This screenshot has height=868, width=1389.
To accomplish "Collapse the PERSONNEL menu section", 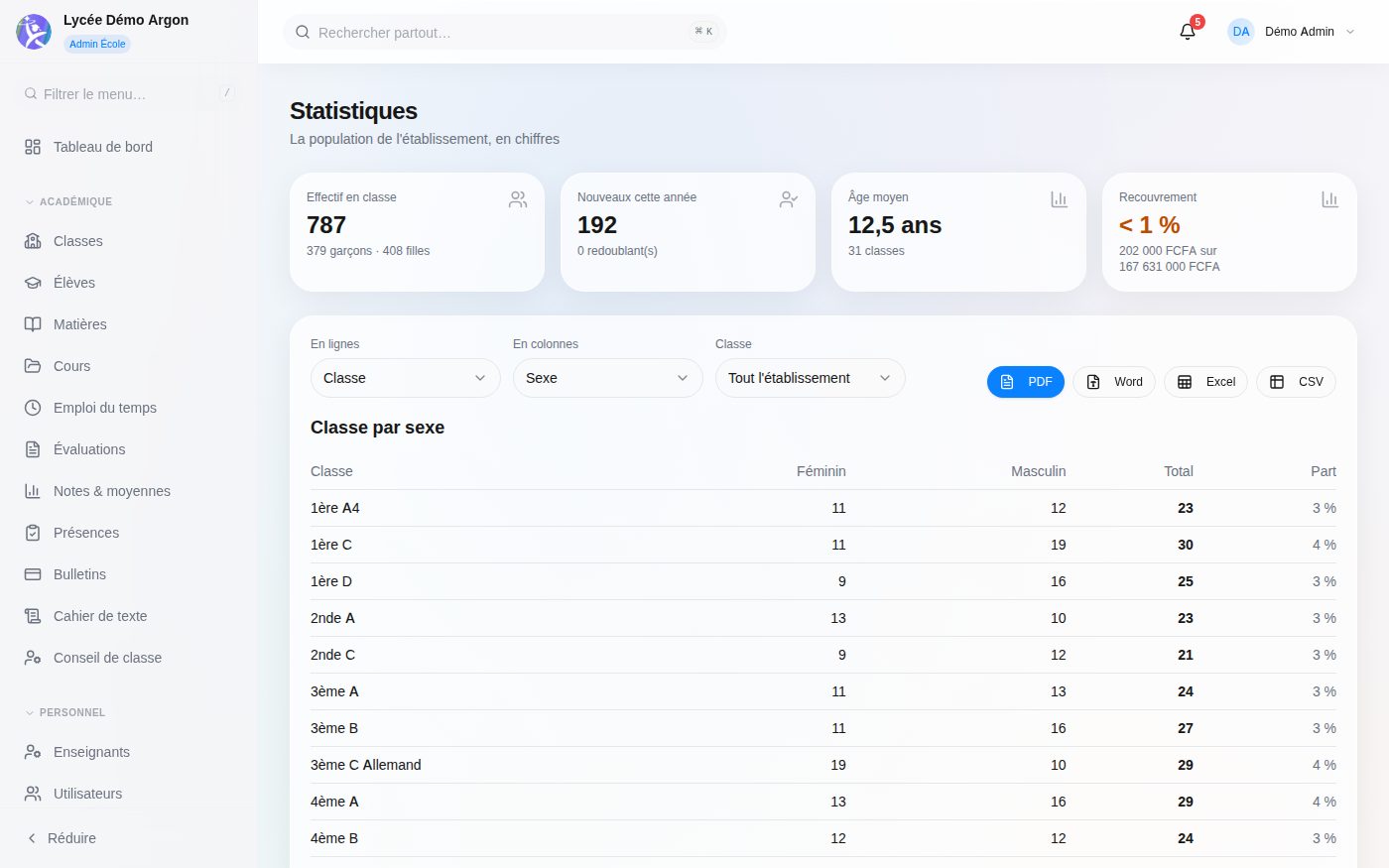I will click(x=65, y=712).
